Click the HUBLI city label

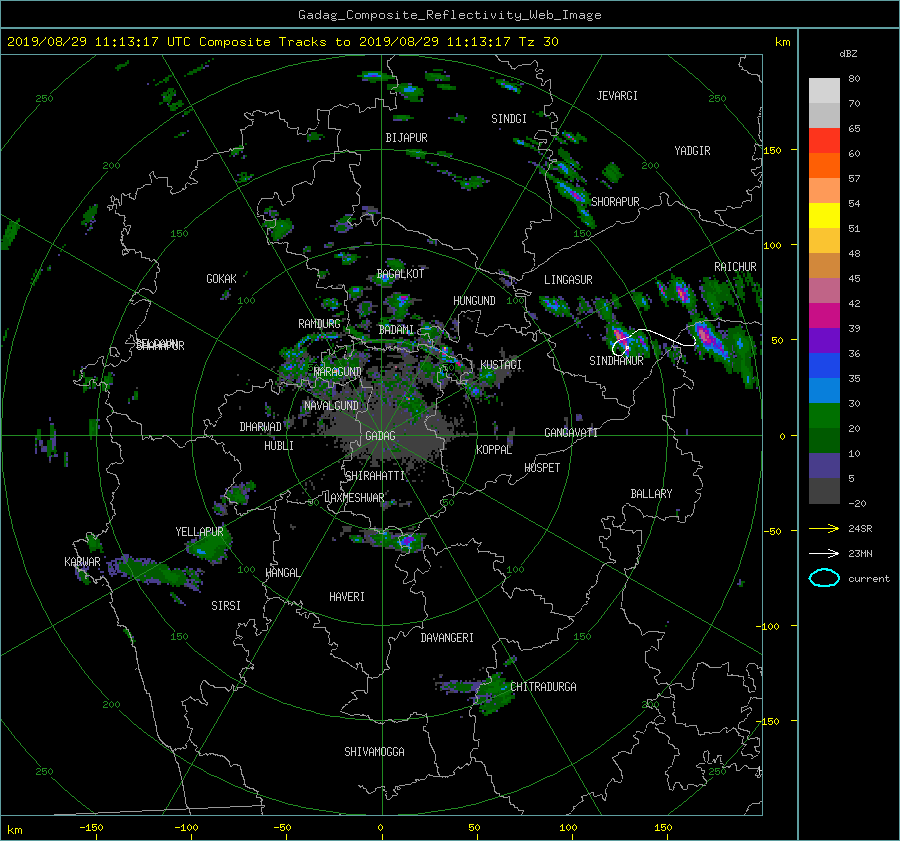(x=279, y=446)
